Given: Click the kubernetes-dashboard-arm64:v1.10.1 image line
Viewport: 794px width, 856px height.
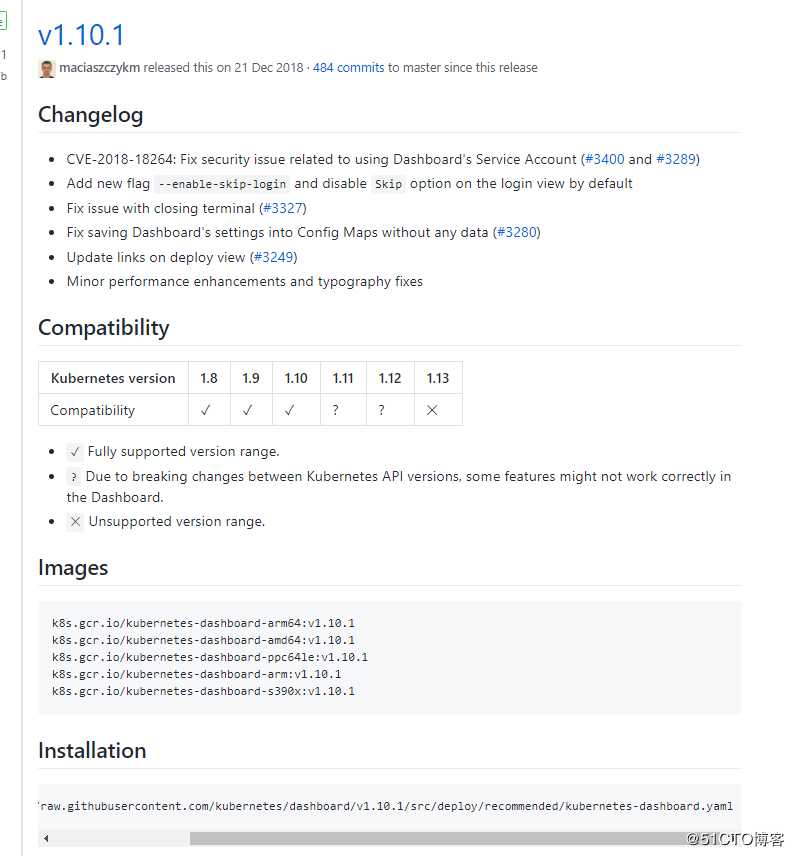Looking at the screenshot, I should pos(203,623).
